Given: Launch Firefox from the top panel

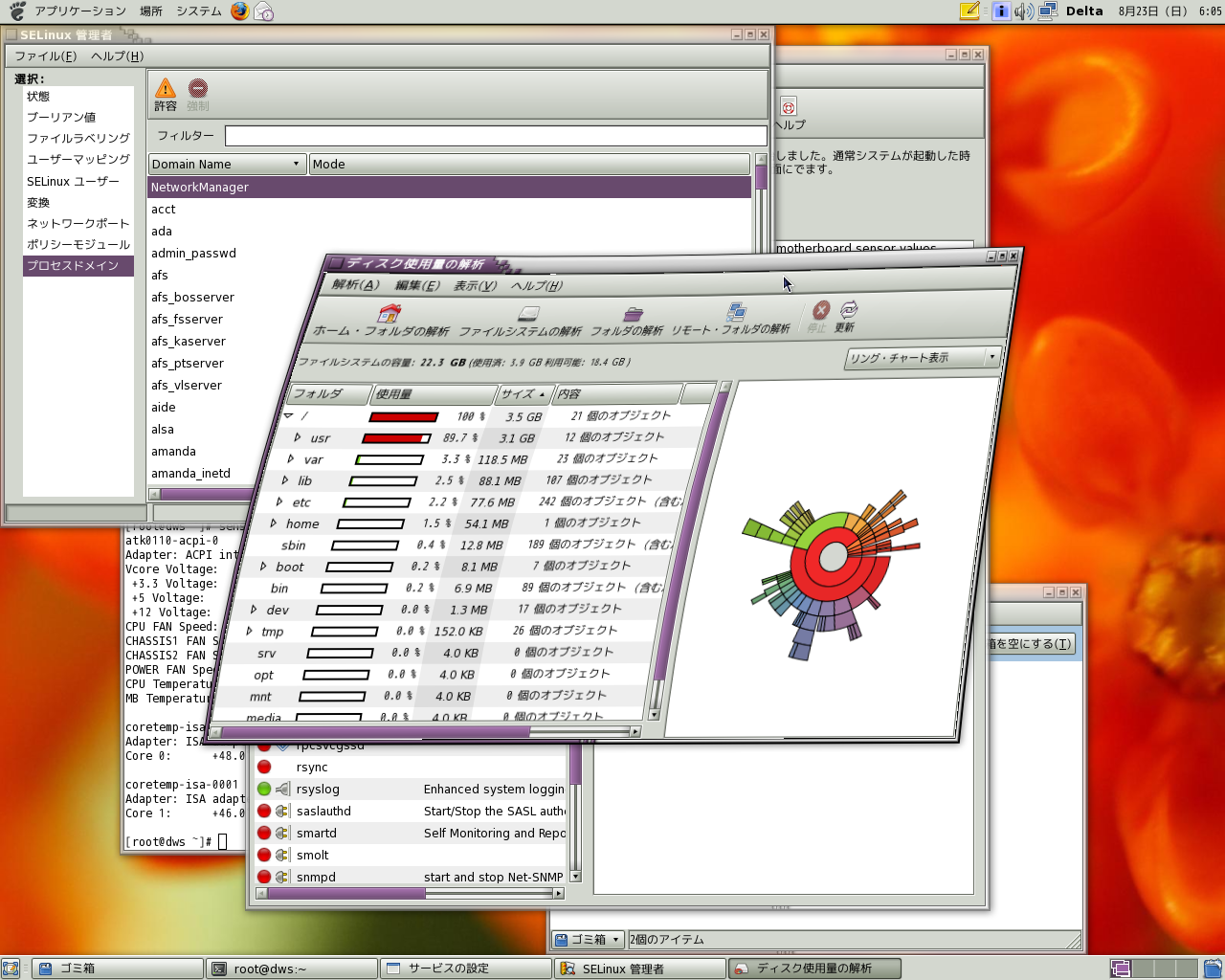Looking at the screenshot, I should (x=239, y=11).
